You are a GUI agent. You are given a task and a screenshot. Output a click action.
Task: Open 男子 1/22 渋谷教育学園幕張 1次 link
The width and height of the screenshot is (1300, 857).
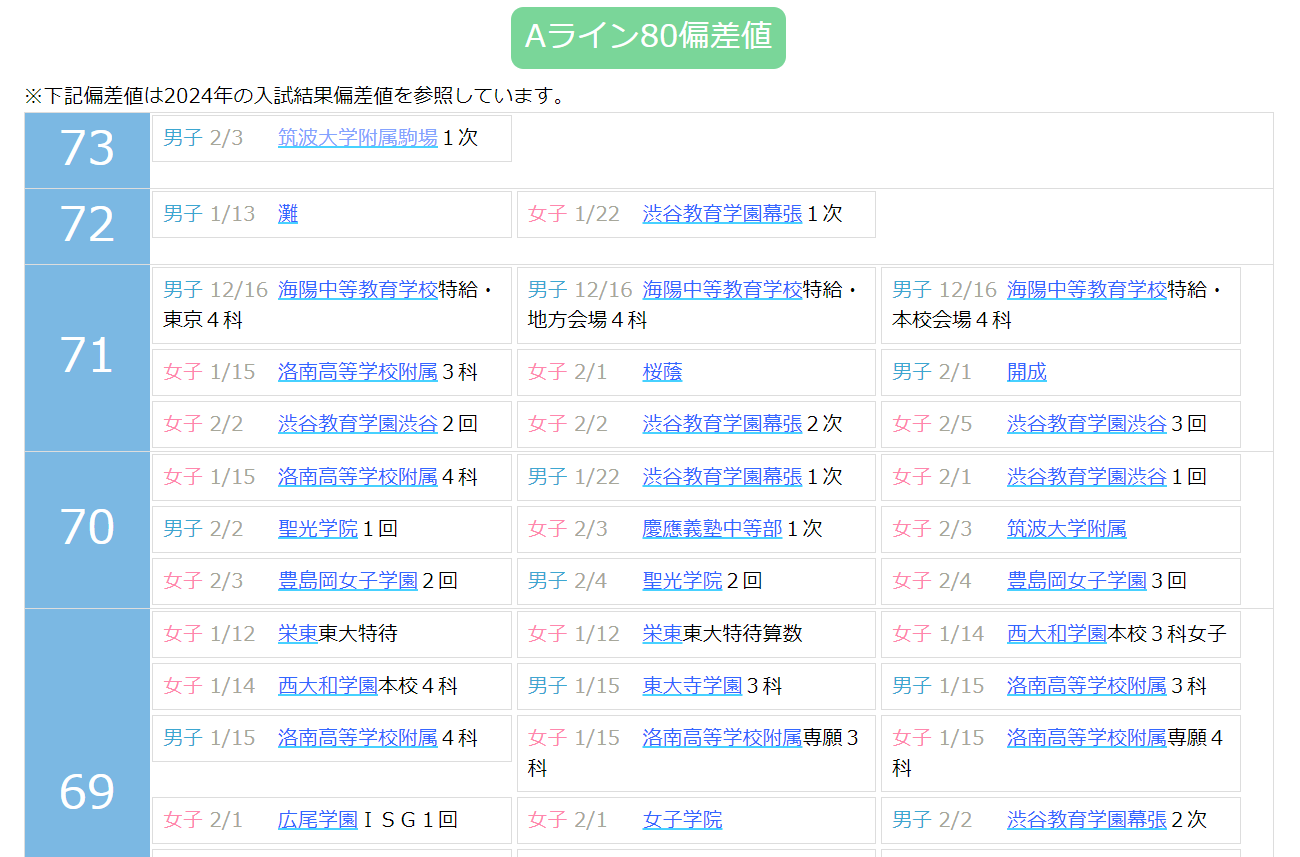click(722, 477)
